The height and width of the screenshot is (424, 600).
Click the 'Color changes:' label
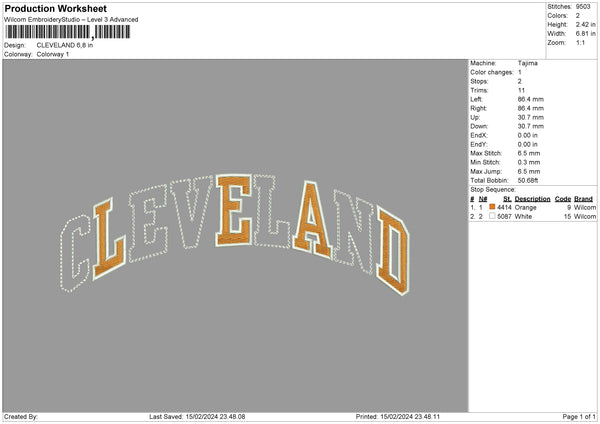[x=492, y=72]
